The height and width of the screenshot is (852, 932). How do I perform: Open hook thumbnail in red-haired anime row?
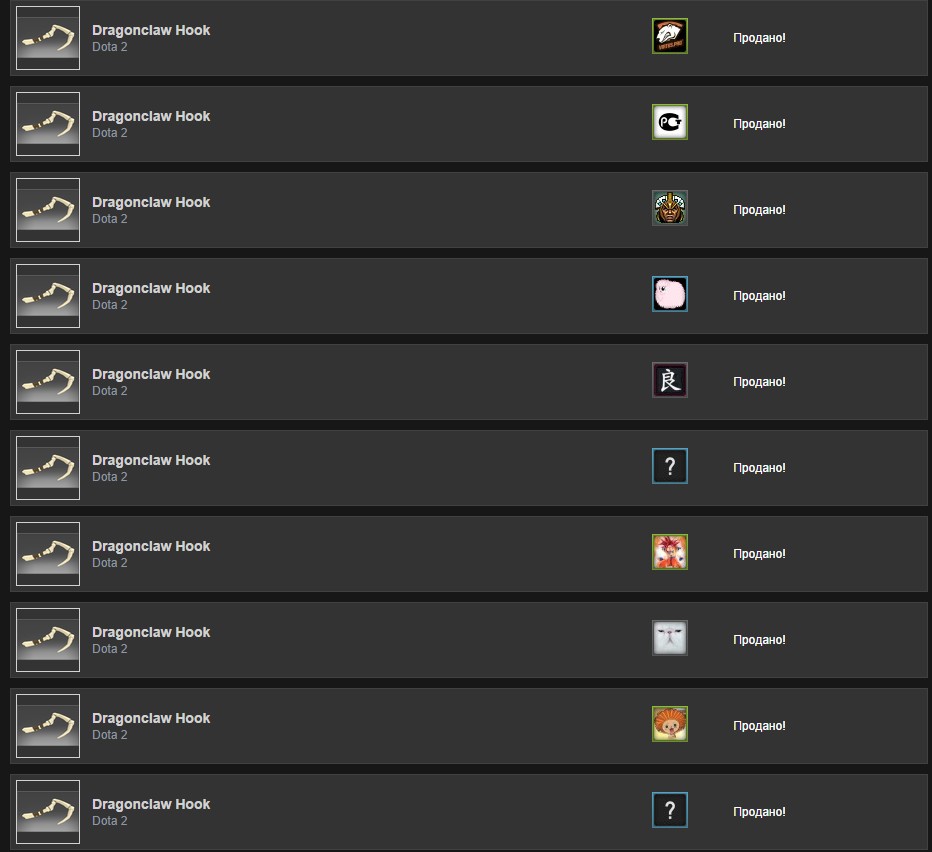pyautogui.click(x=48, y=554)
